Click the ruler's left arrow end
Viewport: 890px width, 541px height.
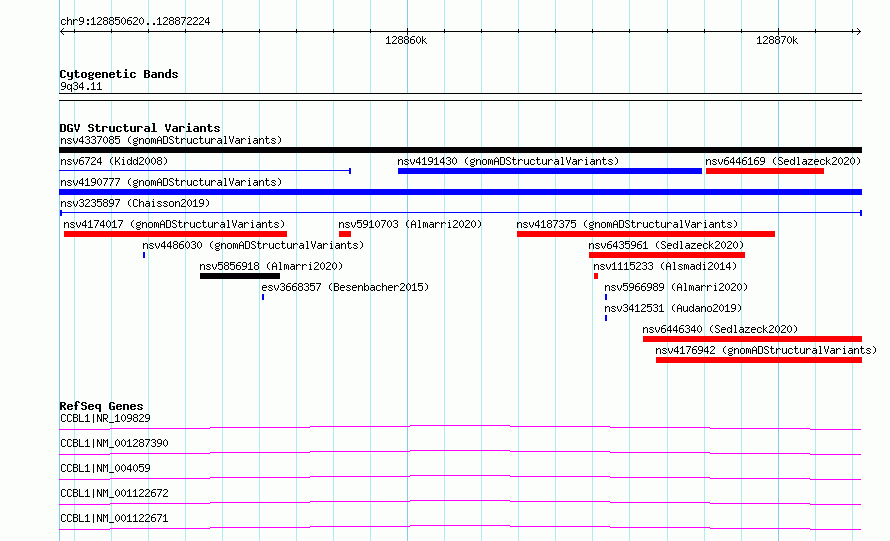(63, 31)
